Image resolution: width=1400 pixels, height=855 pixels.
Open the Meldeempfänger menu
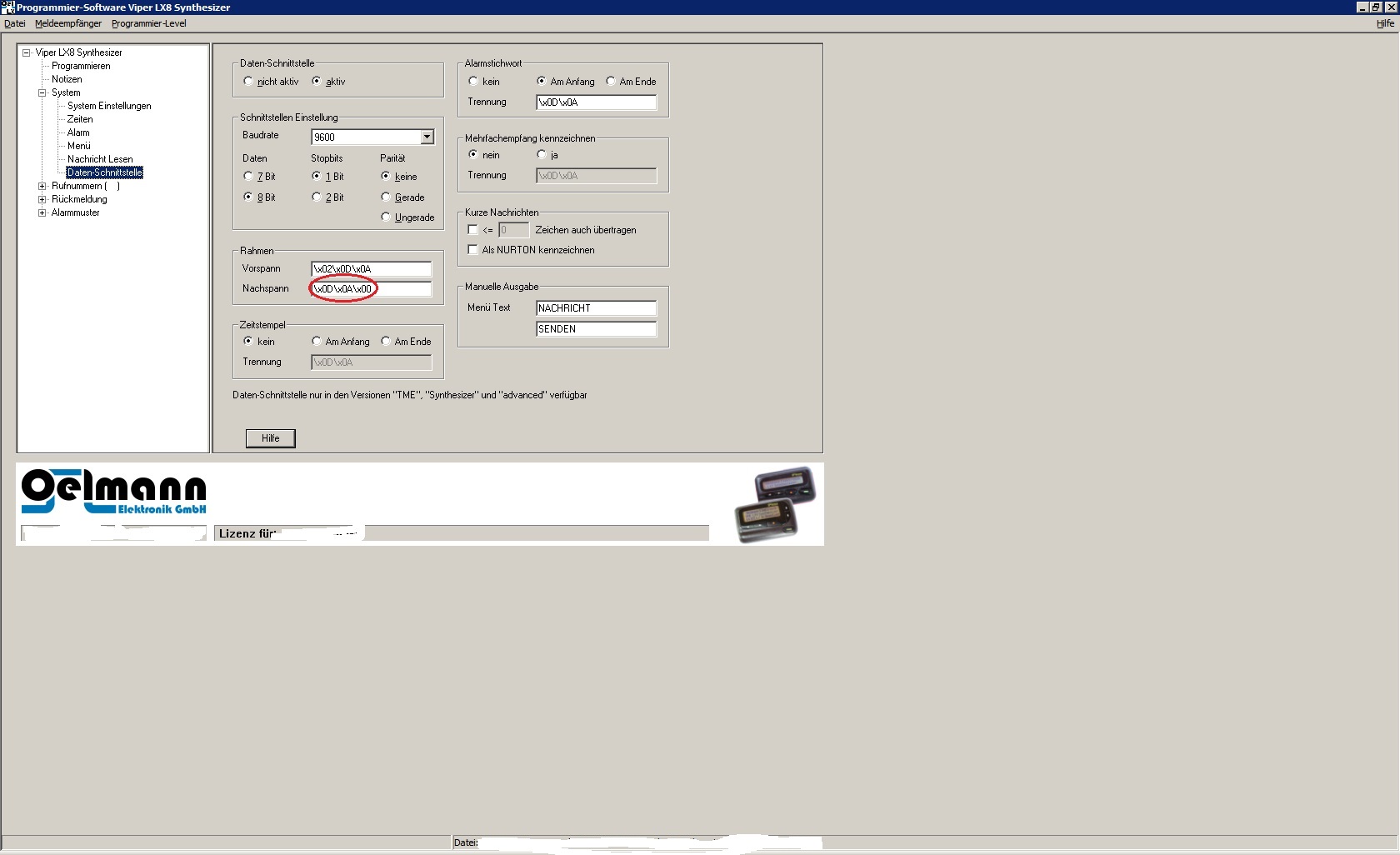(x=68, y=23)
